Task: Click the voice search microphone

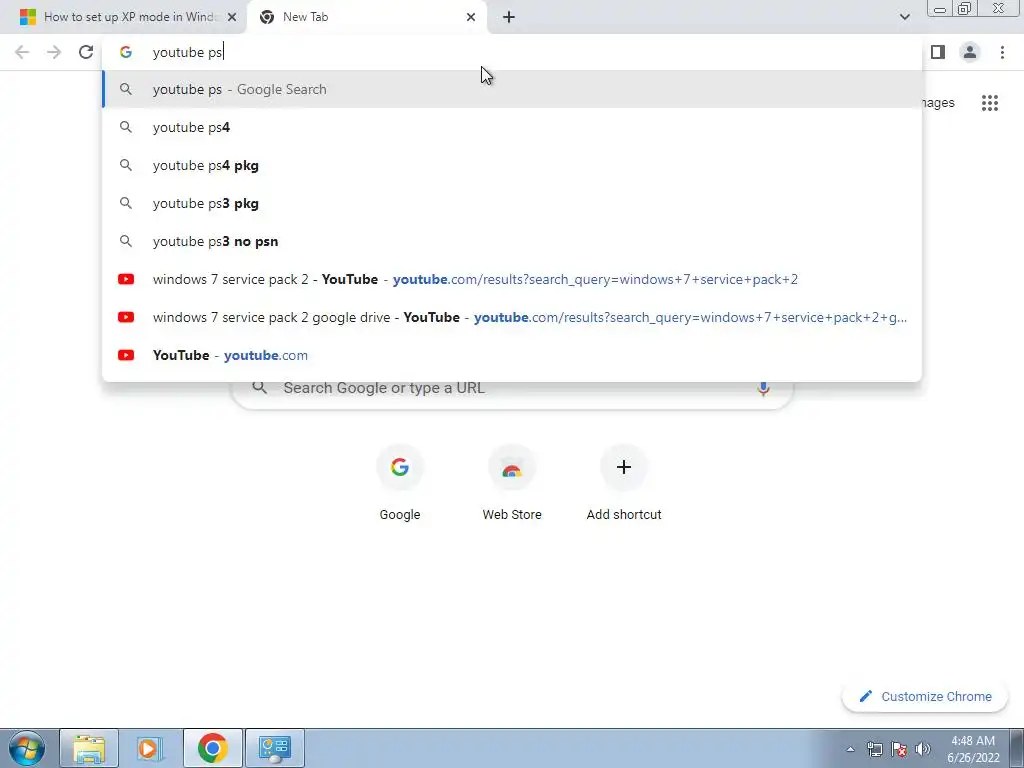Action: click(763, 388)
